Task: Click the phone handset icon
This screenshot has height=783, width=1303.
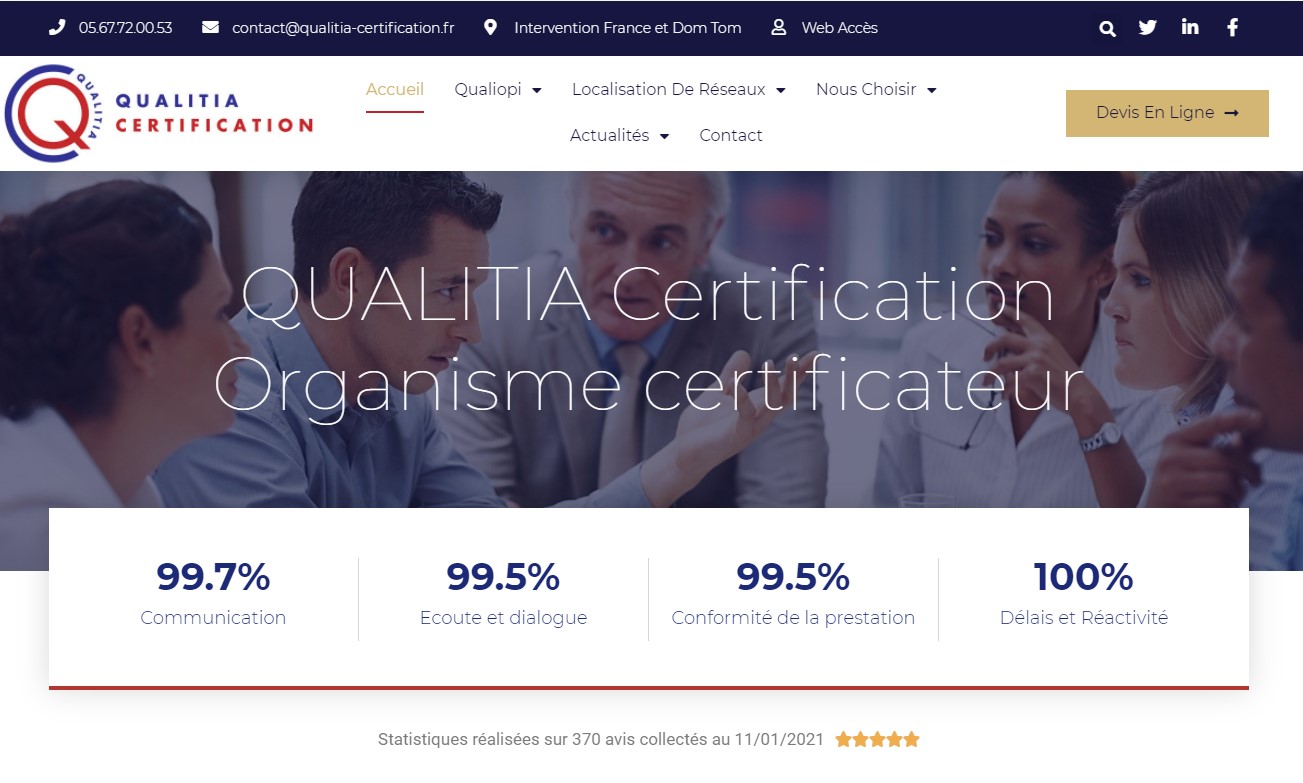Action: point(57,27)
